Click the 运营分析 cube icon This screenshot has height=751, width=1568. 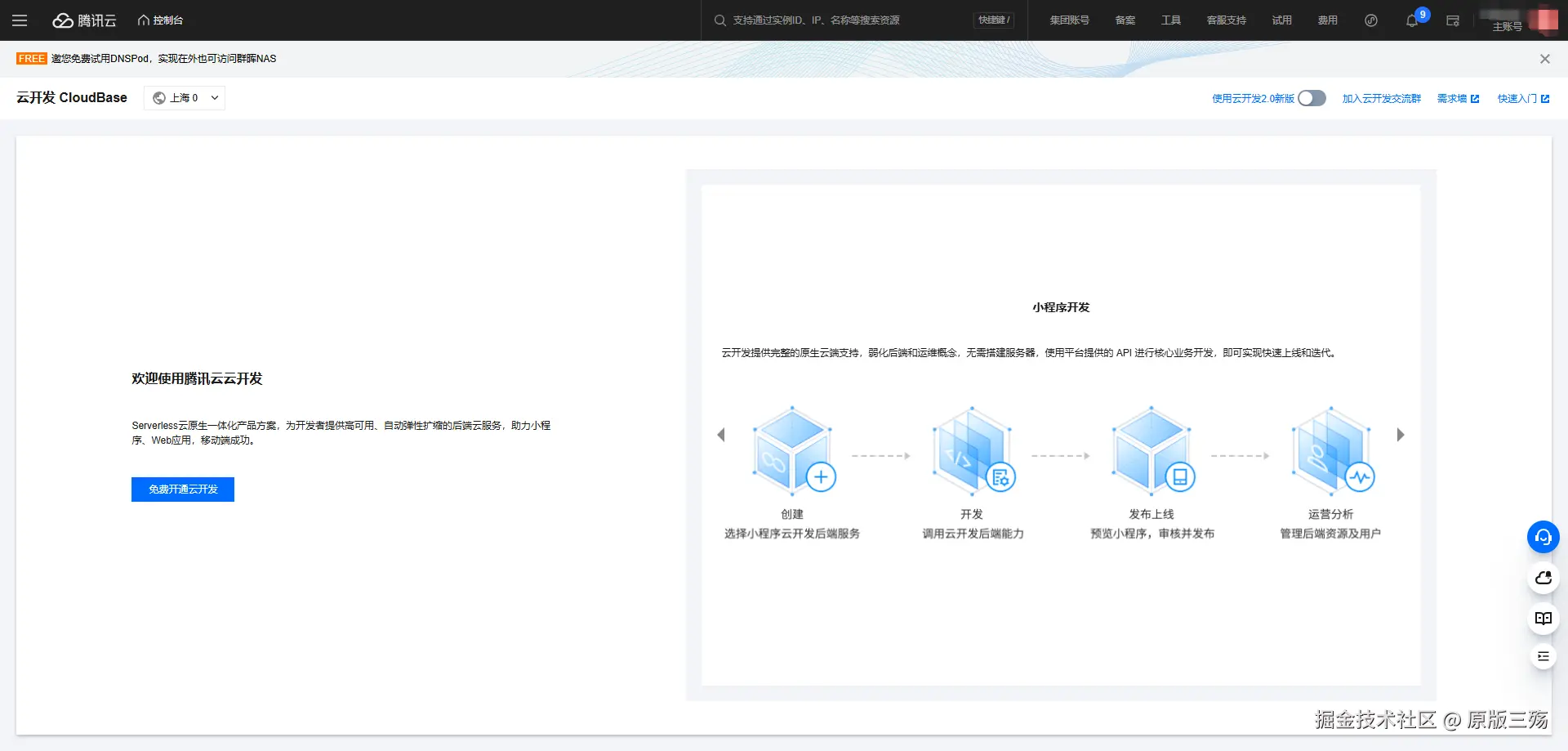pyautogui.click(x=1331, y=451)
